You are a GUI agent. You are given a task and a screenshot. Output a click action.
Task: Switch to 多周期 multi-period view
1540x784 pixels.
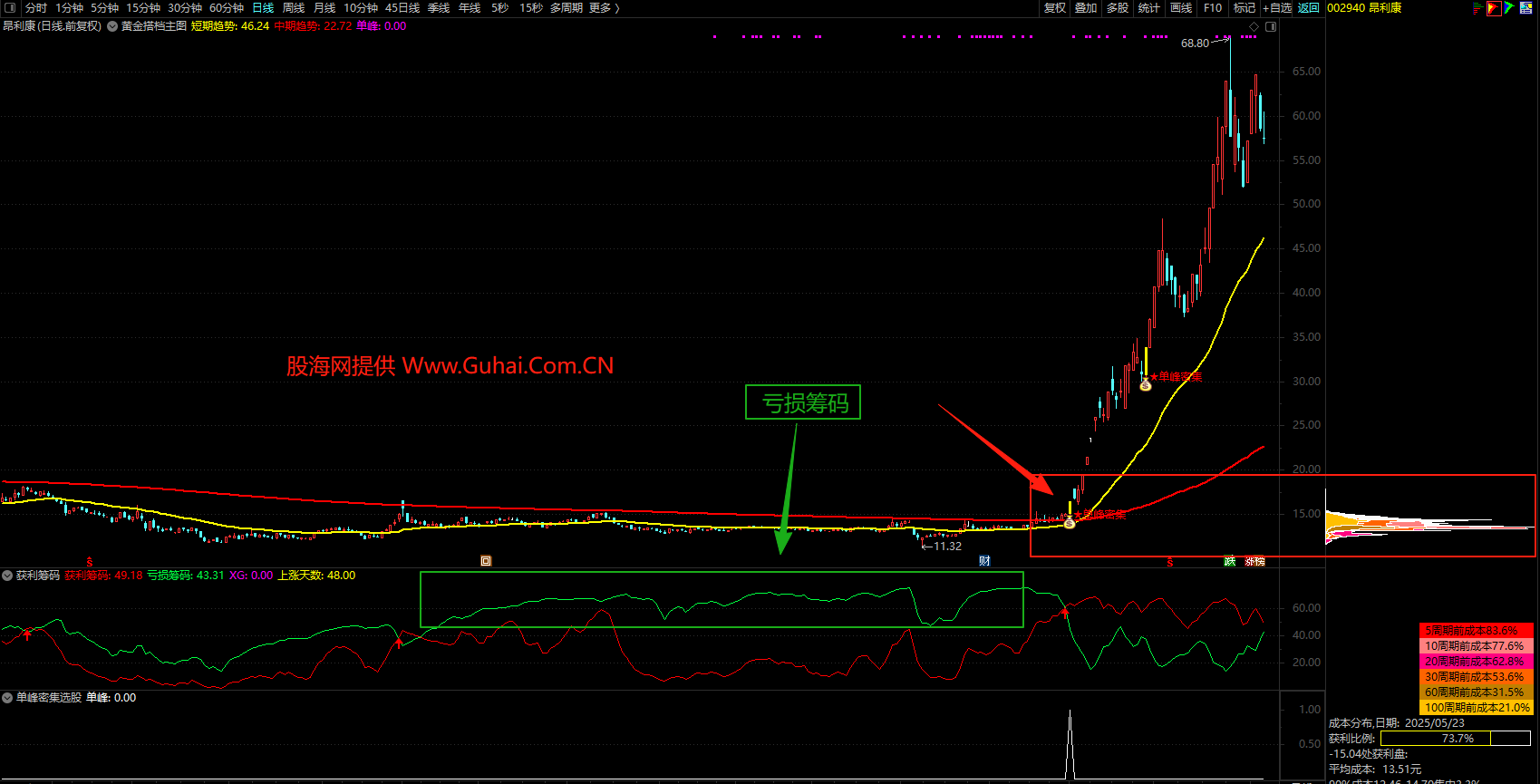click(567, 7)
